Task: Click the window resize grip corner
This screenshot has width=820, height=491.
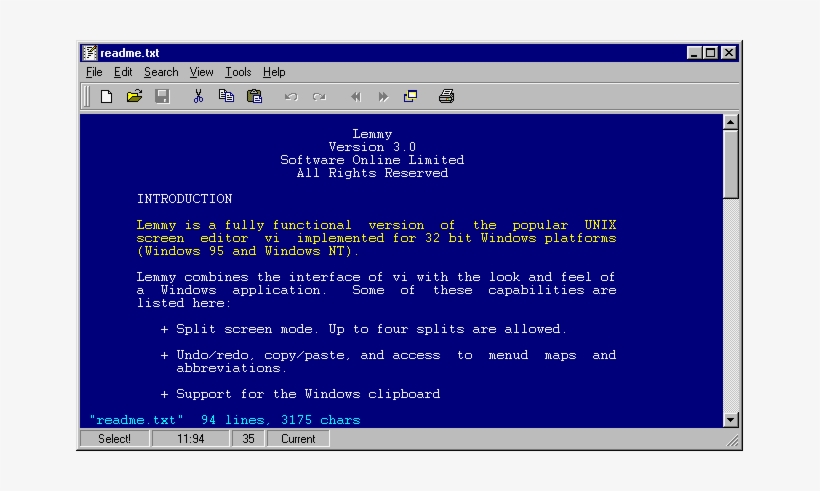Action: (x=733, y=441)
